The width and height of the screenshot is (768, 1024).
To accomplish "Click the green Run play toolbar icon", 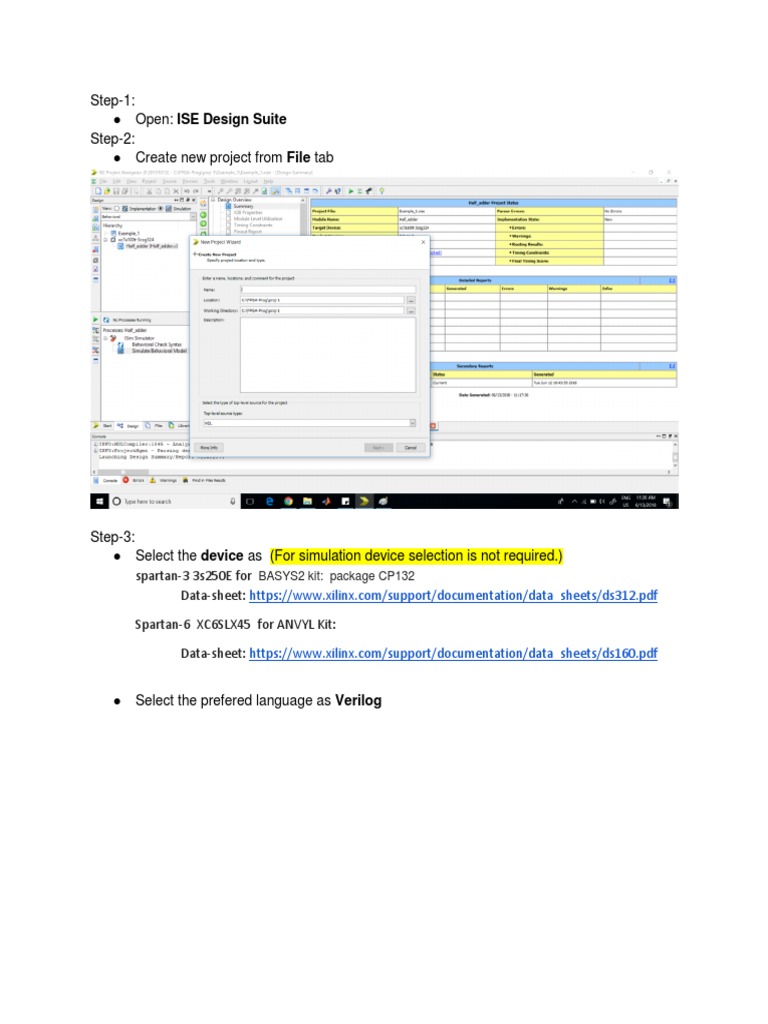I will [351, 191].
